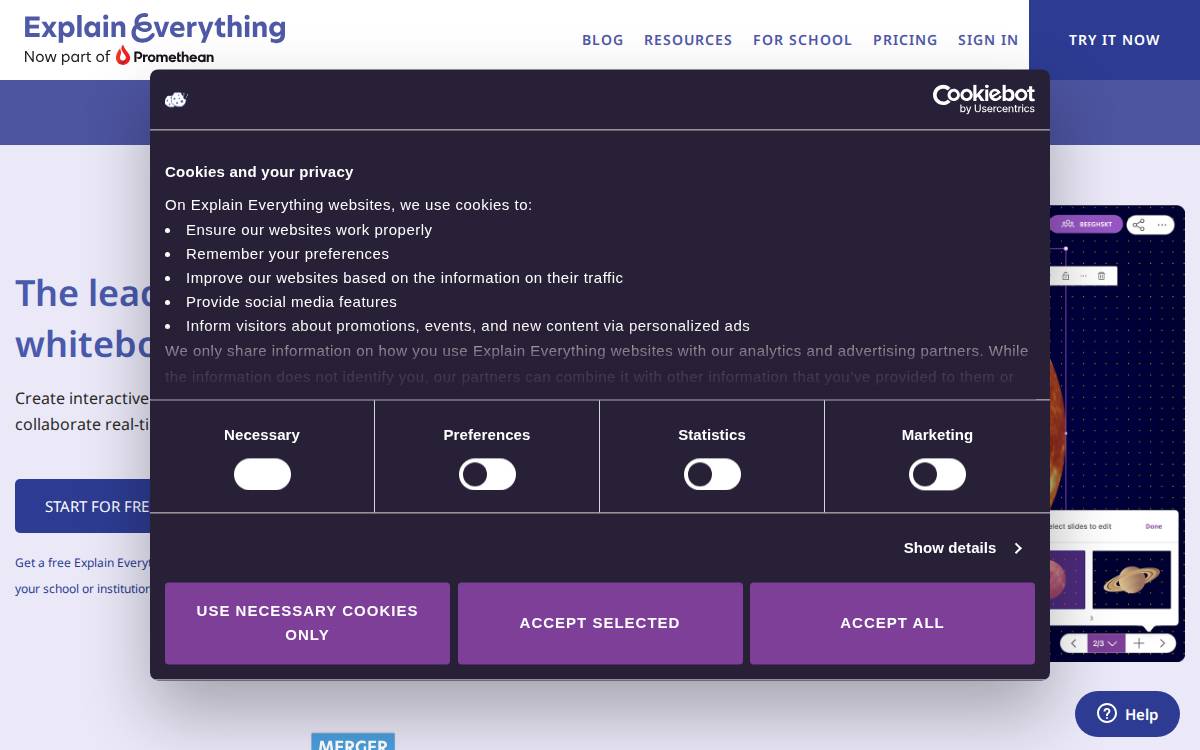Click the three-dots menu beside share icon
This screenshot has height=750, width=1200.
(x=1162, y=224)
